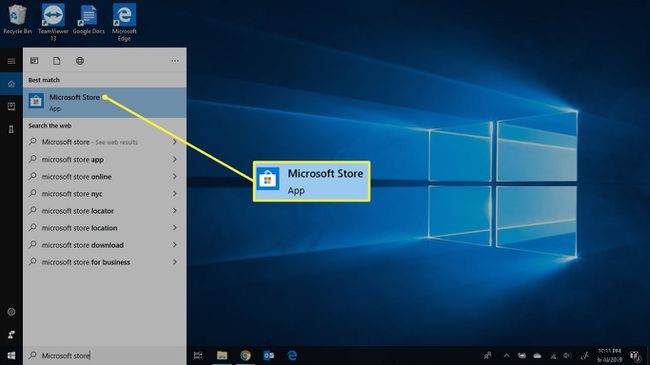Open Task View on the taskbar
This screenshot has height=365, width=650.
(198, 355)
